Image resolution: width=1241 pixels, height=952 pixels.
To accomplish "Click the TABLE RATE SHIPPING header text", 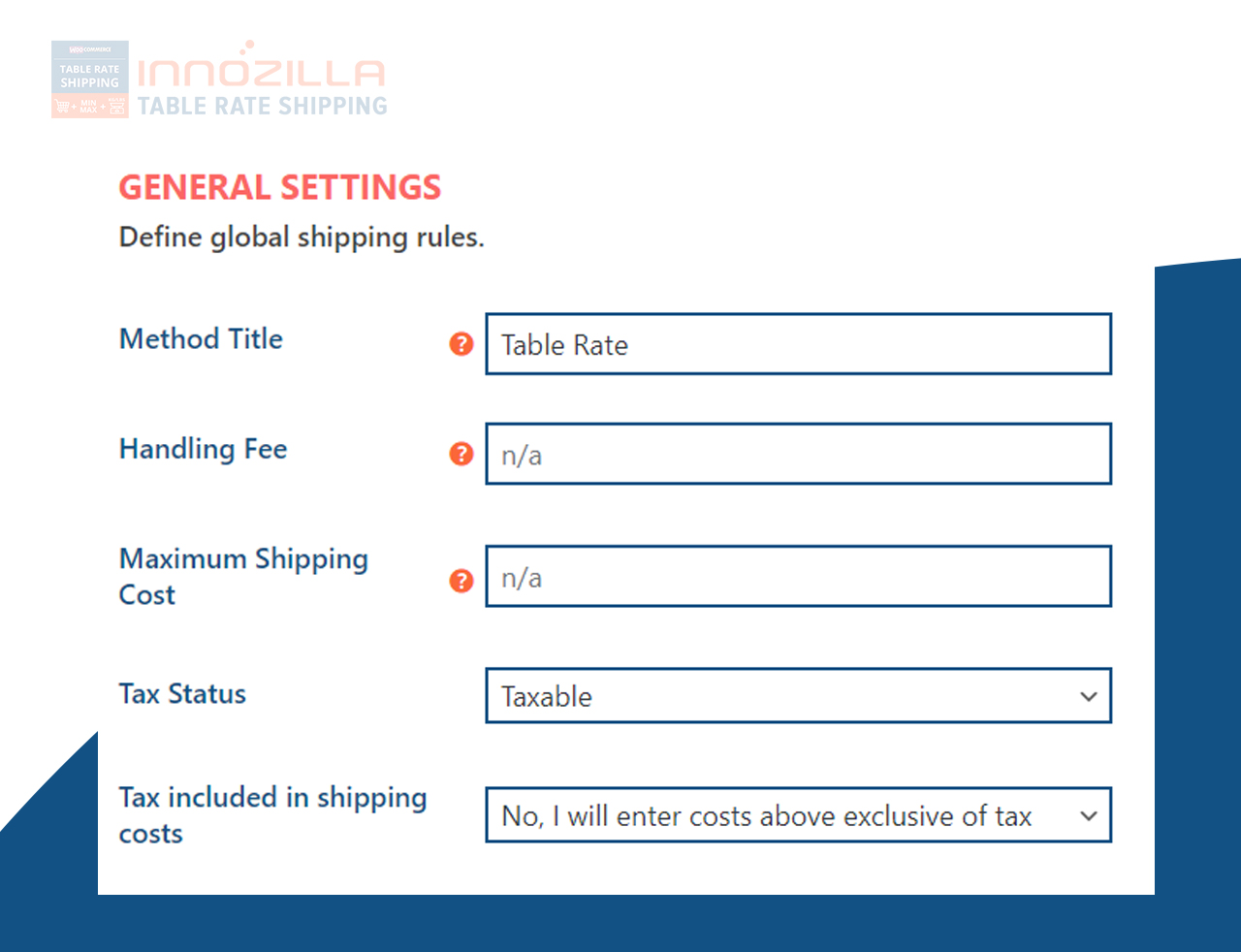I will pos(262,106).
